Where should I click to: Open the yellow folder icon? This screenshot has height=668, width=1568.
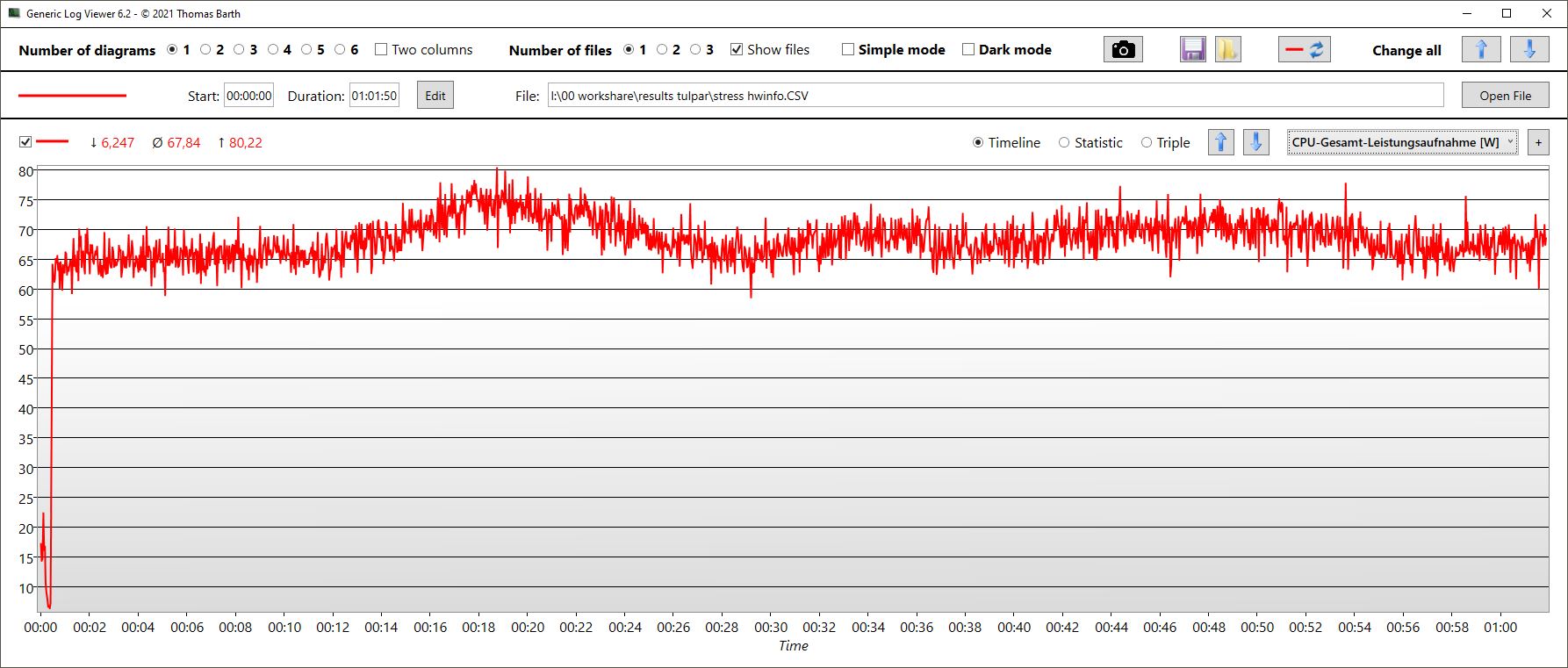pos(1227,50)
